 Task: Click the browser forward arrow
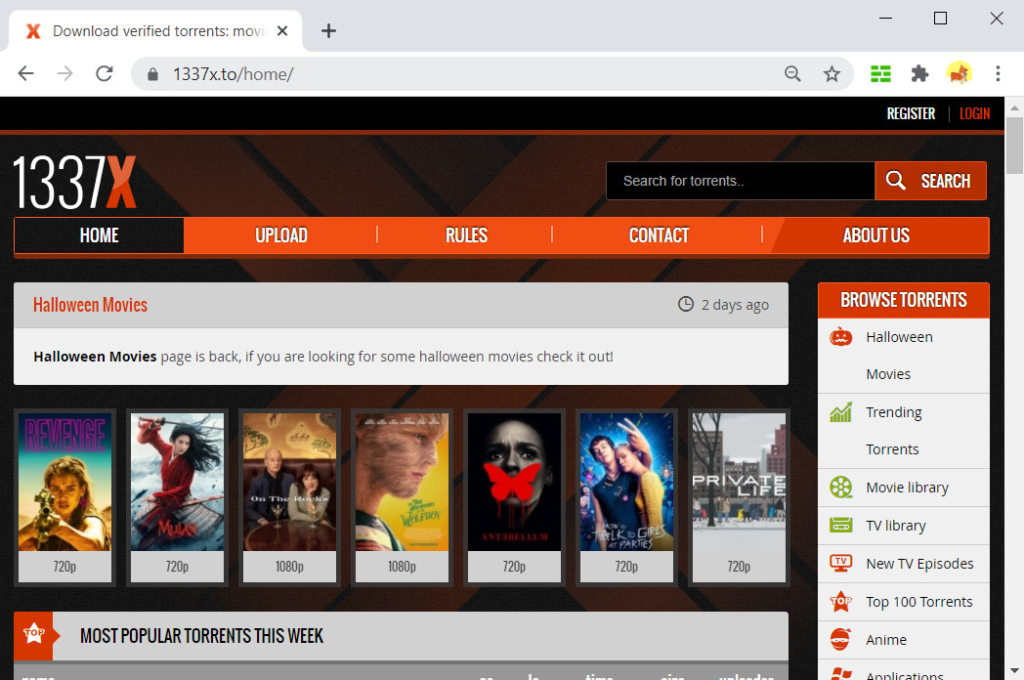pyautogui.click(x=65, y=74)
